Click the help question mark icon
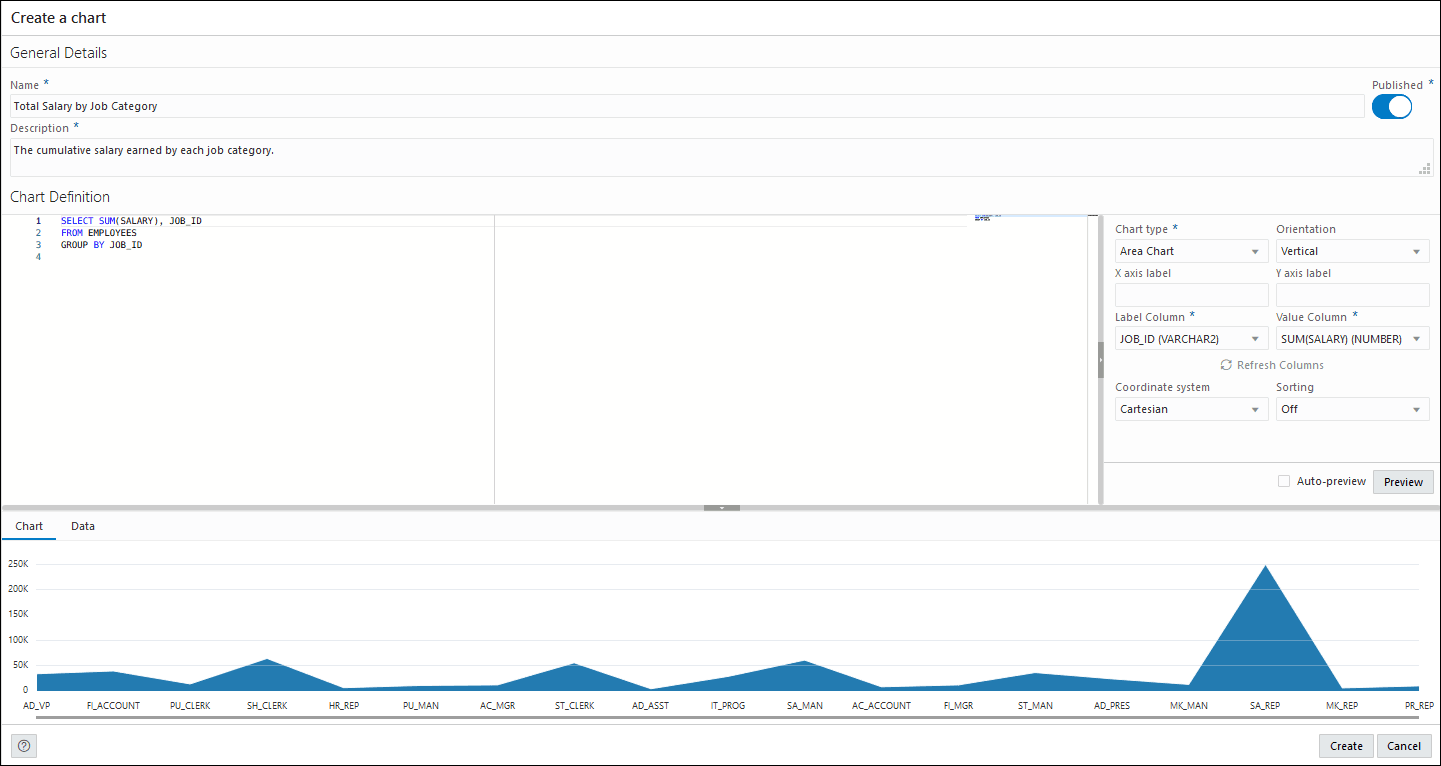The image size is (1441, 766). [23, 745]
